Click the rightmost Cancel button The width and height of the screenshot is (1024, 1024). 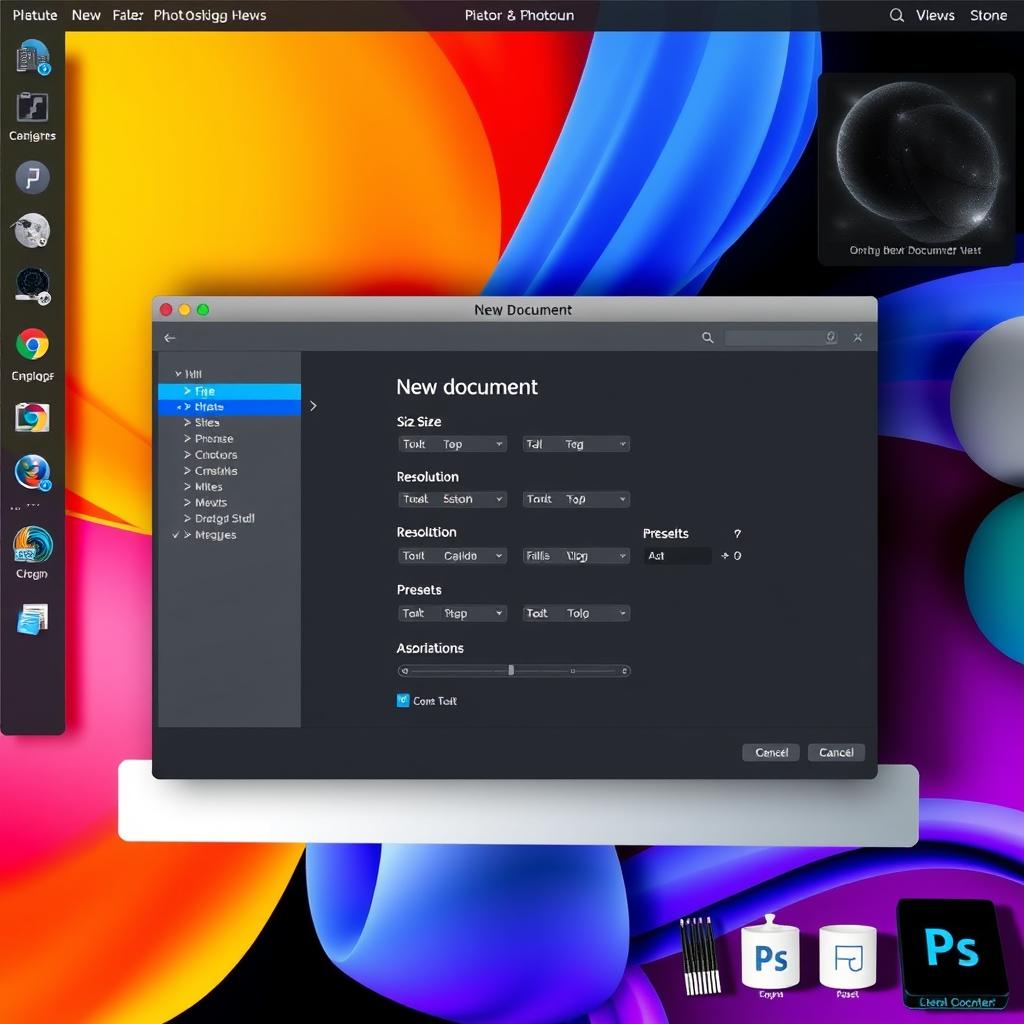pos(836,752)
